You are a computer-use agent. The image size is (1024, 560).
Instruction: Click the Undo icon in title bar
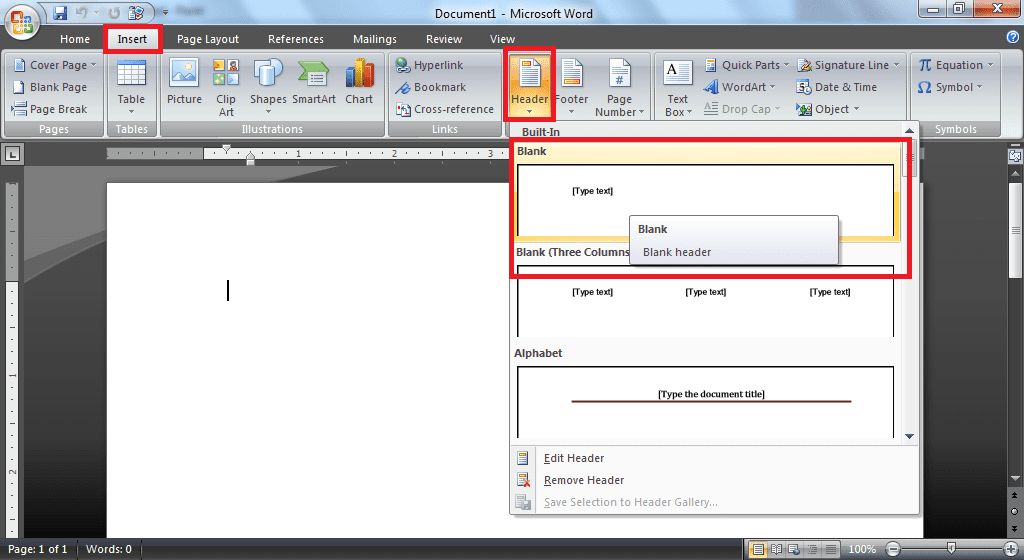coord(82,12)
